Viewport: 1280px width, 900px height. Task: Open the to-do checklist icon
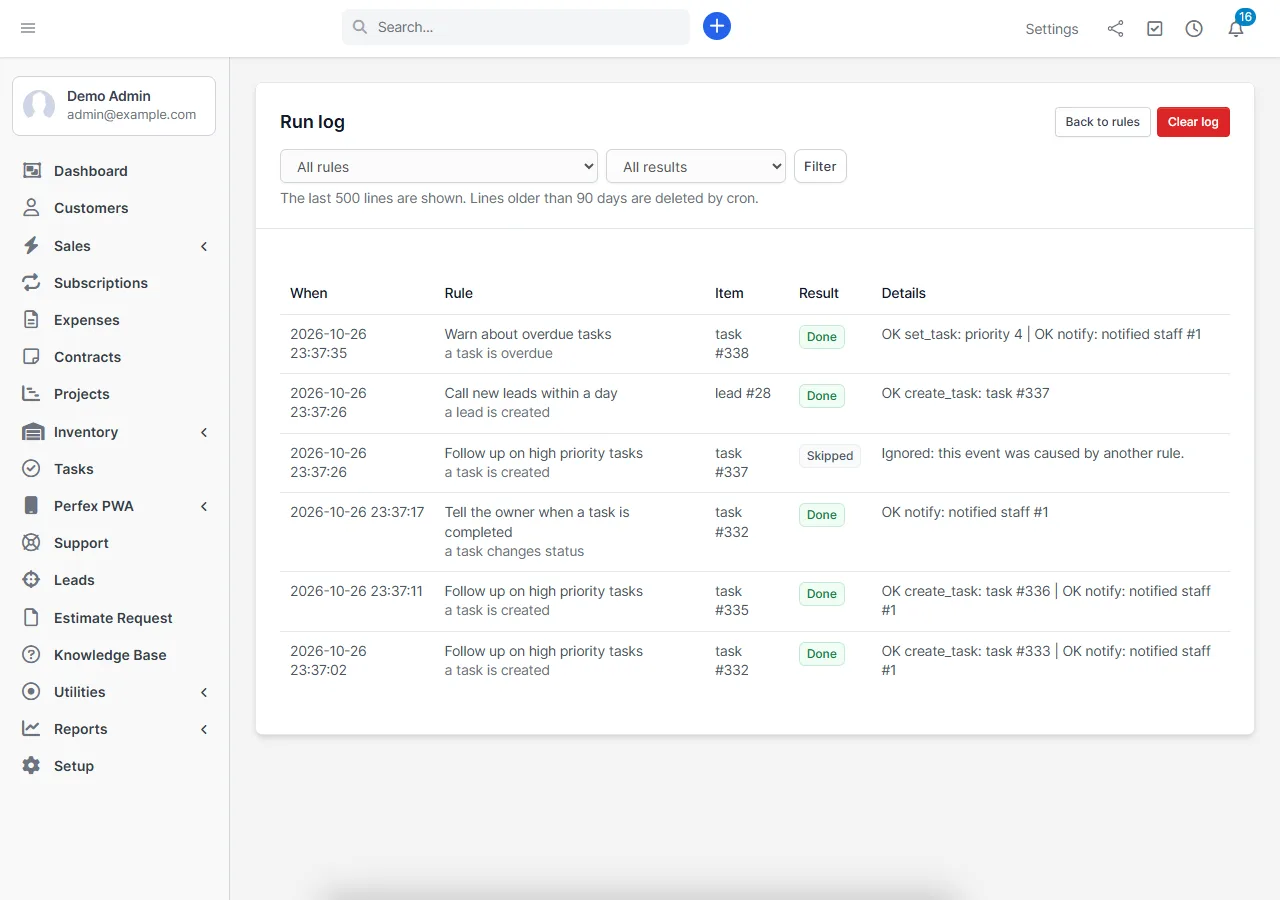(1155, 29)
